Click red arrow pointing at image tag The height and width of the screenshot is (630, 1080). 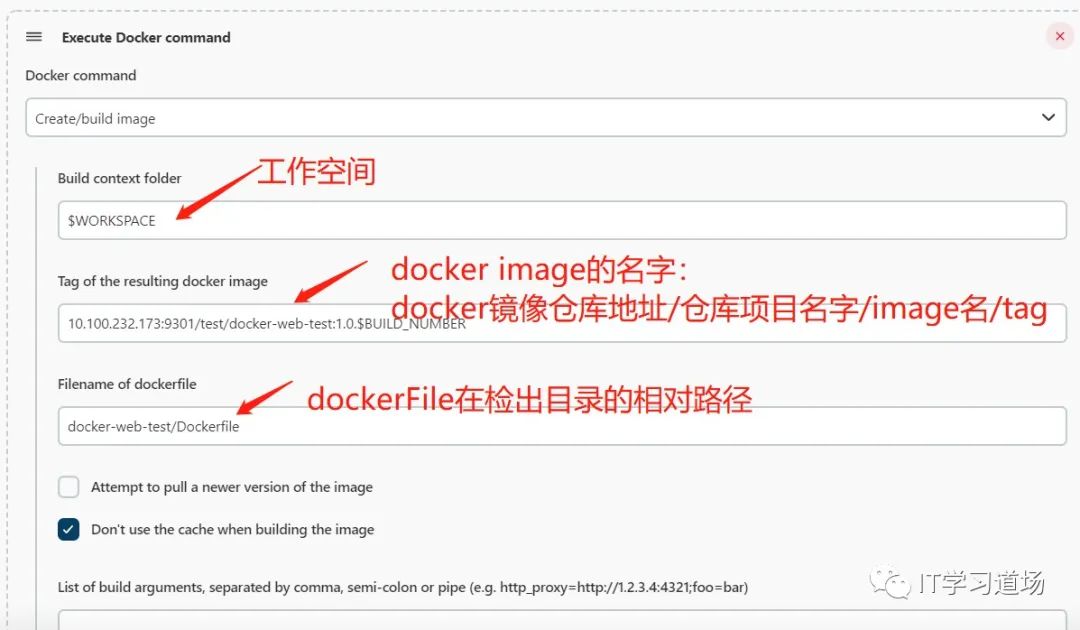tap(332, 281)
